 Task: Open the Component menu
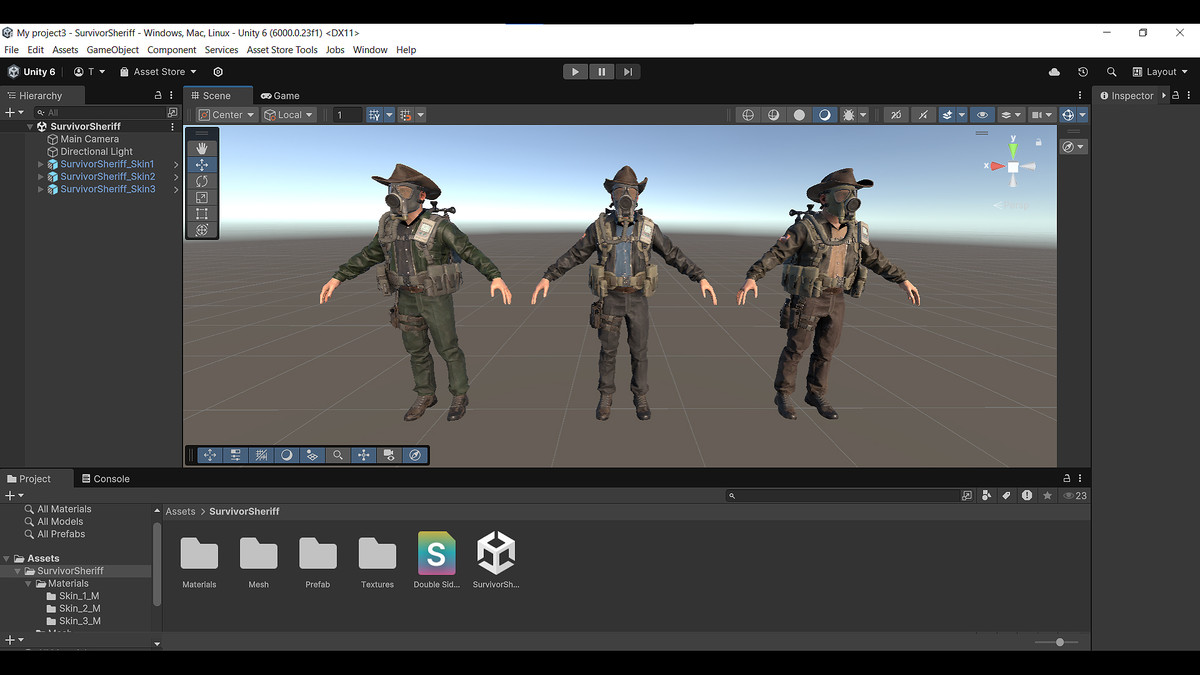pyautogui.click(x=171, y=50)
